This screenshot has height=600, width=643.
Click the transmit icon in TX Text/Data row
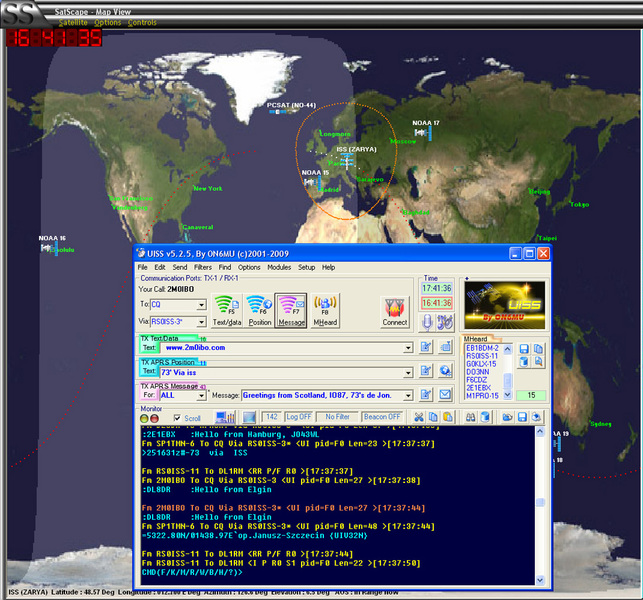(445, 347)
